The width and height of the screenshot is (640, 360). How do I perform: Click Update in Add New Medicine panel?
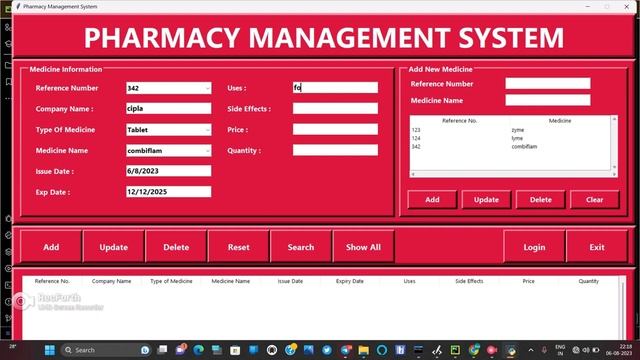(x=487, y=200)
